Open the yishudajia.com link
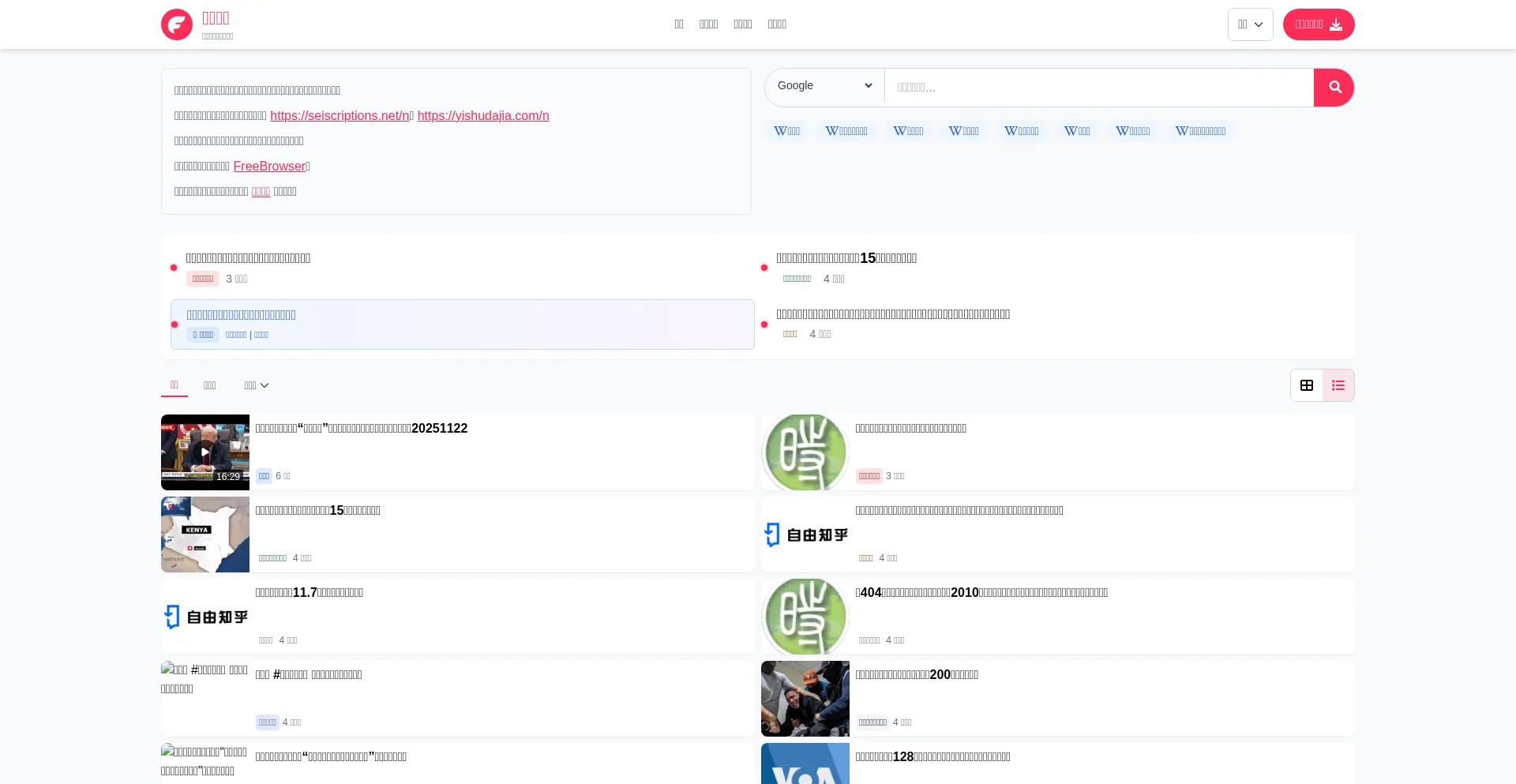This screenshot has width=1516, height=784. tap(482, 116)
